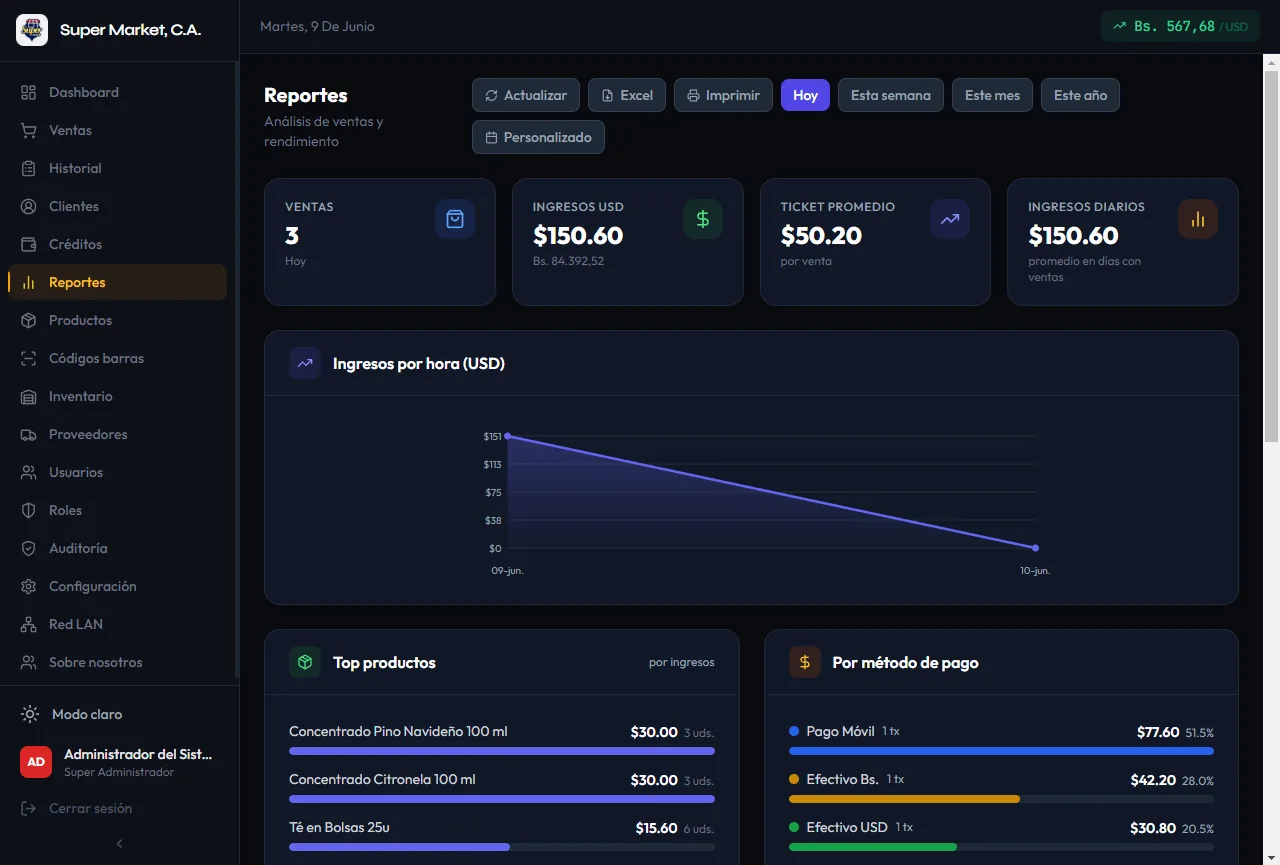This screenshot has height=865, width=1280.
Task: Click the Actualizar button
Action: click(x=526, y=95)
